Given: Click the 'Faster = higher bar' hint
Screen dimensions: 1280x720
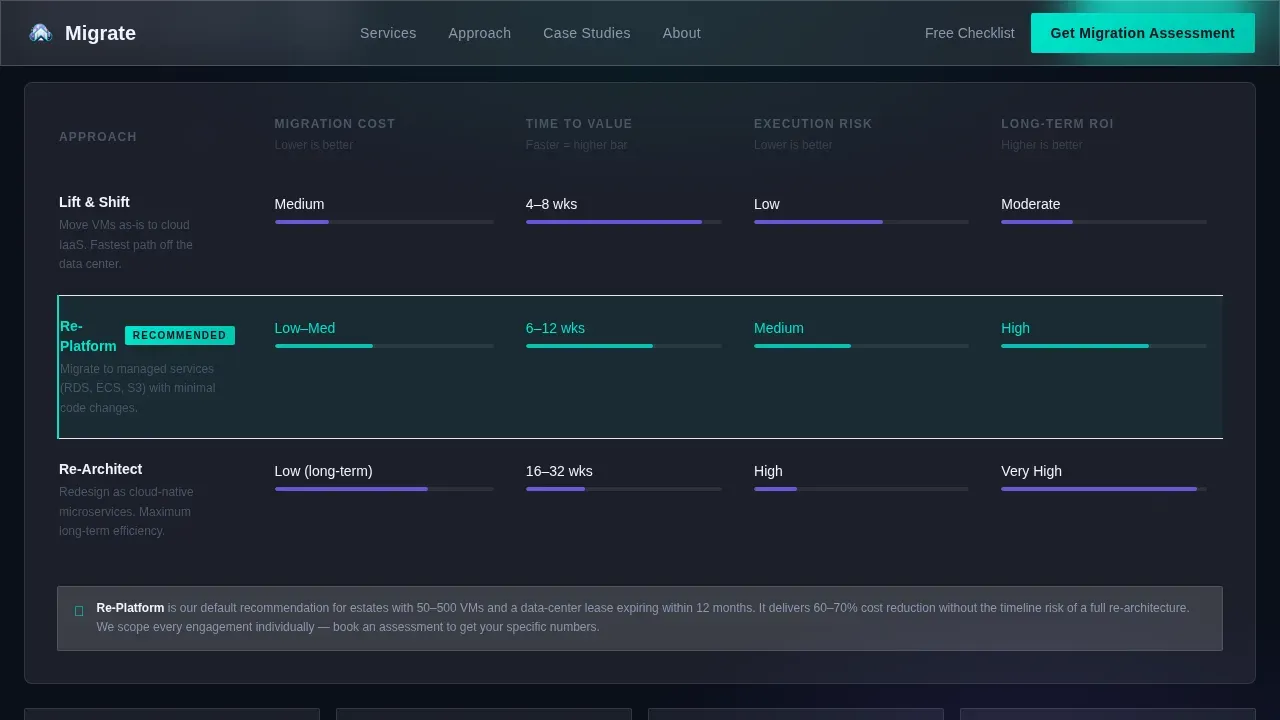Looking at the screenshot, I should click(577, 145).
